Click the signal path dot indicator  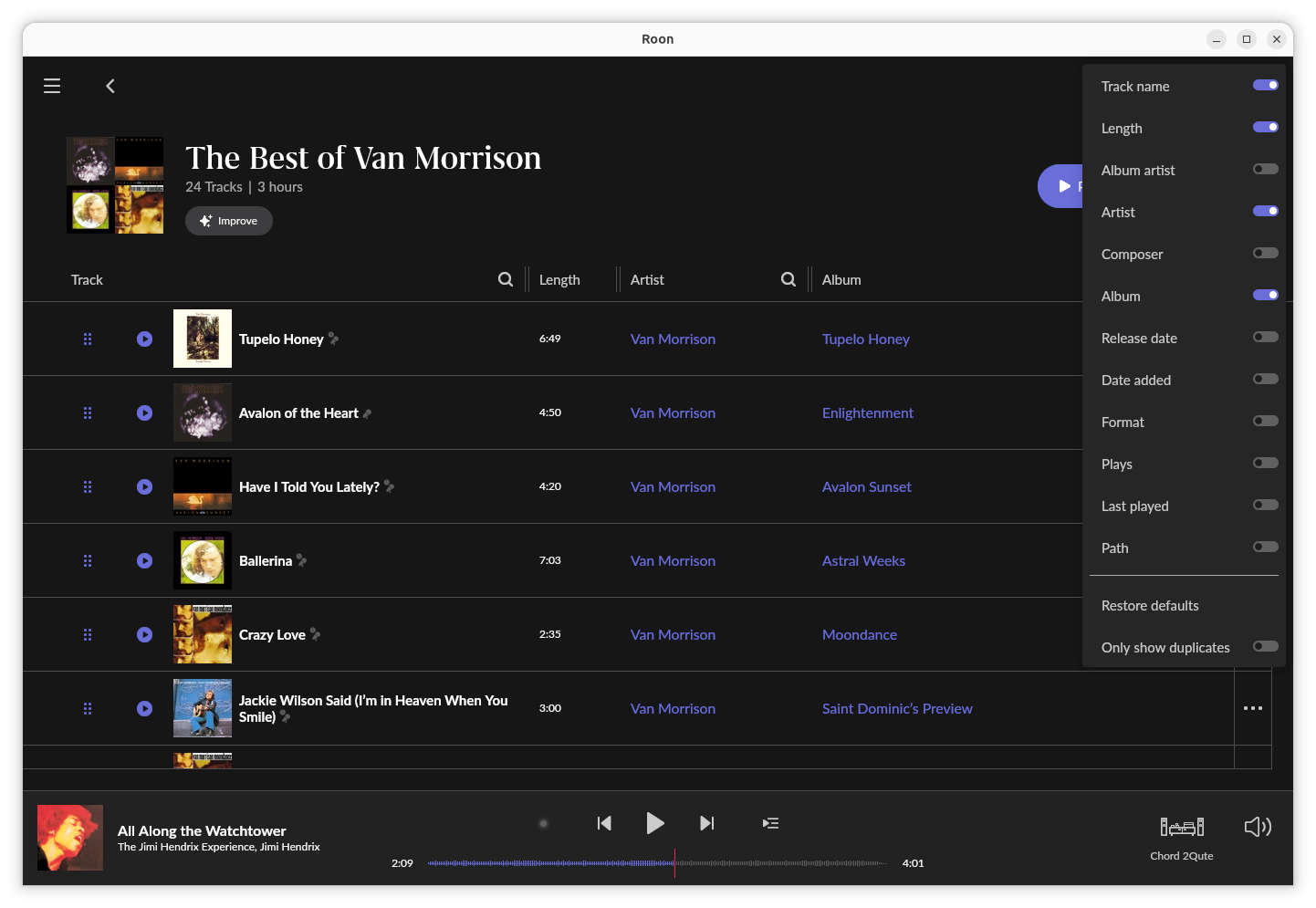(x=543, y=823)
